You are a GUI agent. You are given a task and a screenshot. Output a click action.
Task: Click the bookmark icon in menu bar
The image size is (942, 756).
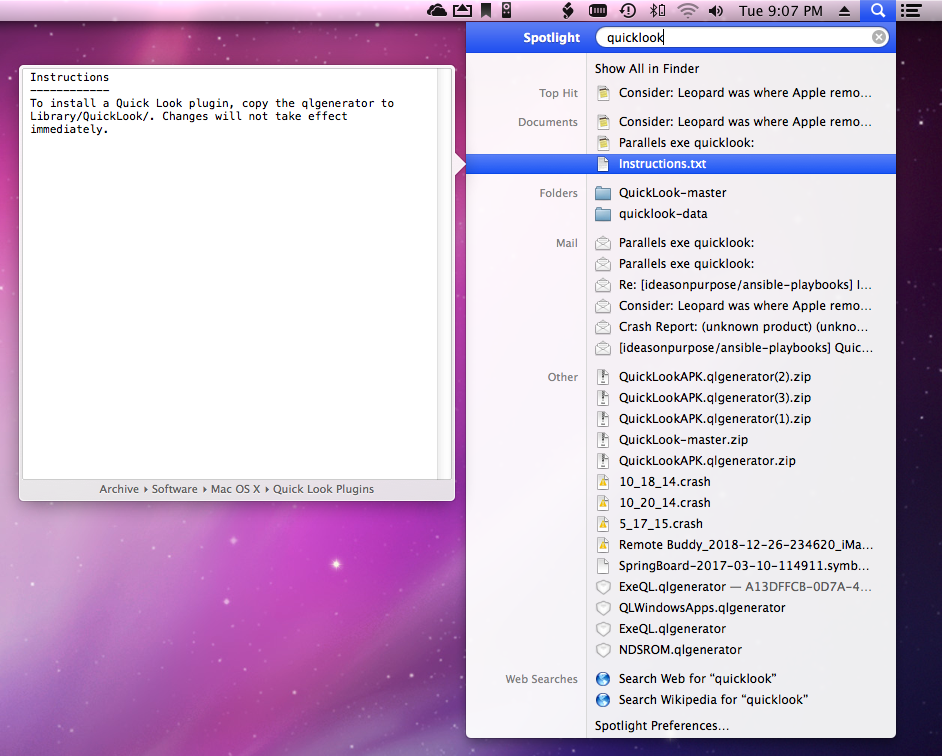click(485, 10)
